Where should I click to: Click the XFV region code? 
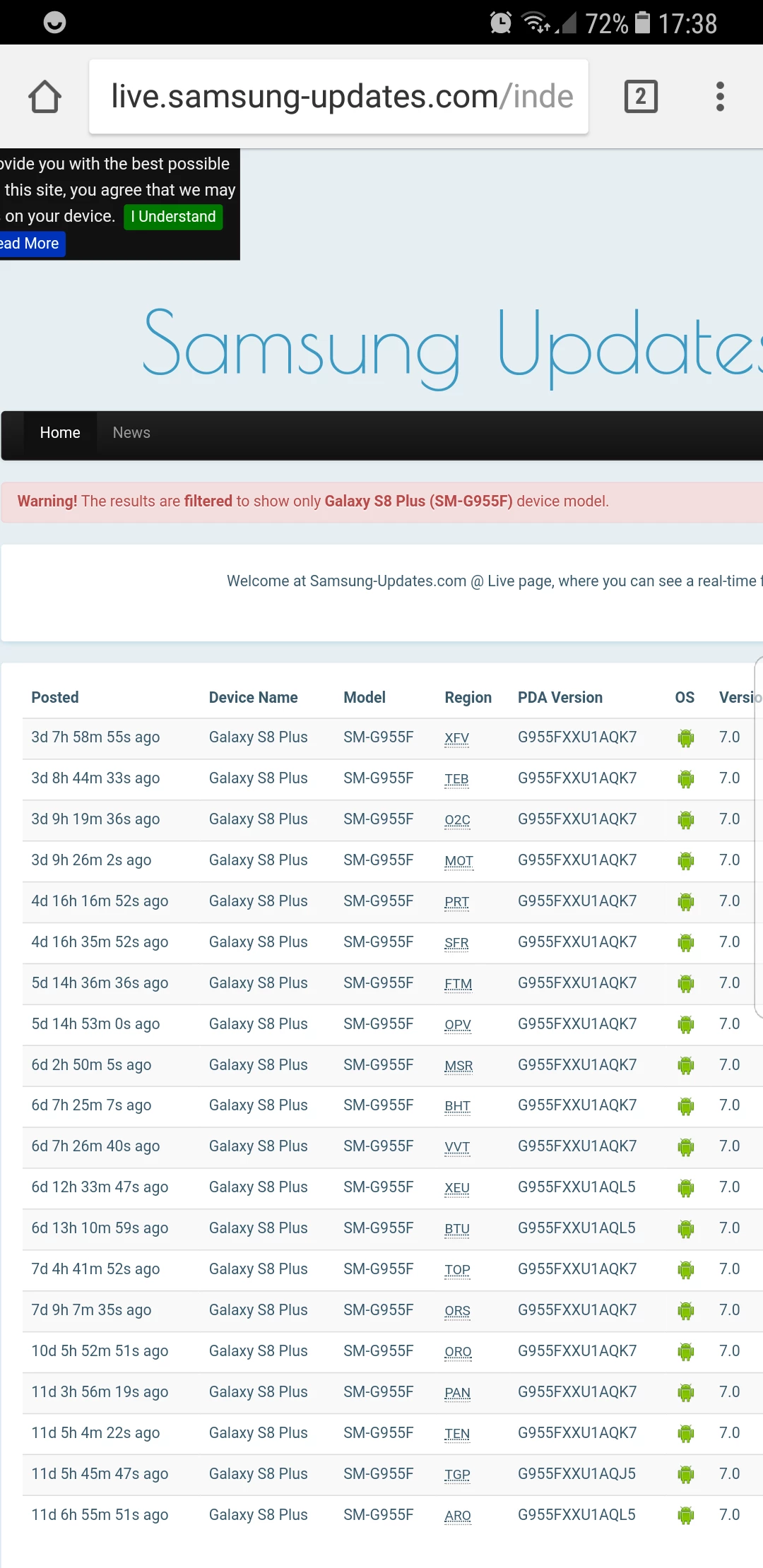pyautogui.click(x=456, y=738)
